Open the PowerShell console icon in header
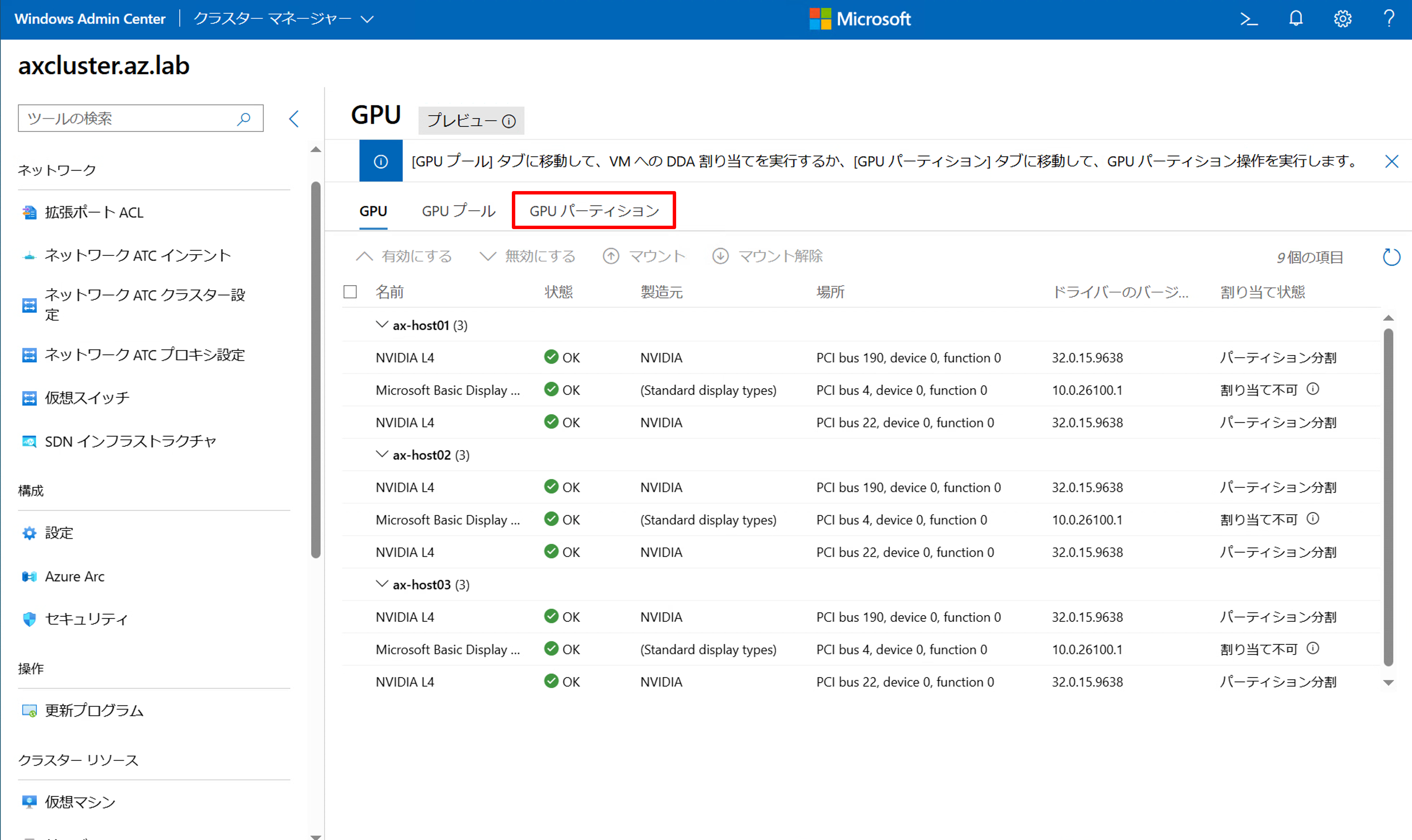Screen dimensions: 1412x840 (1248, 19)
